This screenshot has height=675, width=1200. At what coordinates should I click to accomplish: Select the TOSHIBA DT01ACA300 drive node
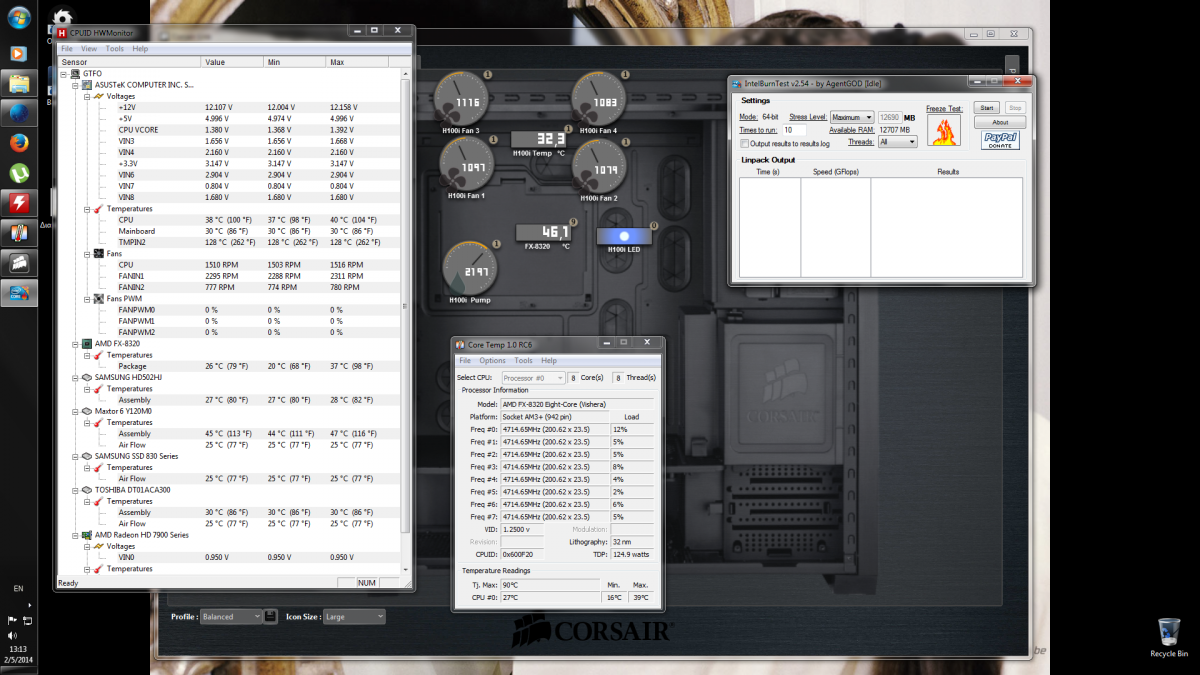point(132,490)
